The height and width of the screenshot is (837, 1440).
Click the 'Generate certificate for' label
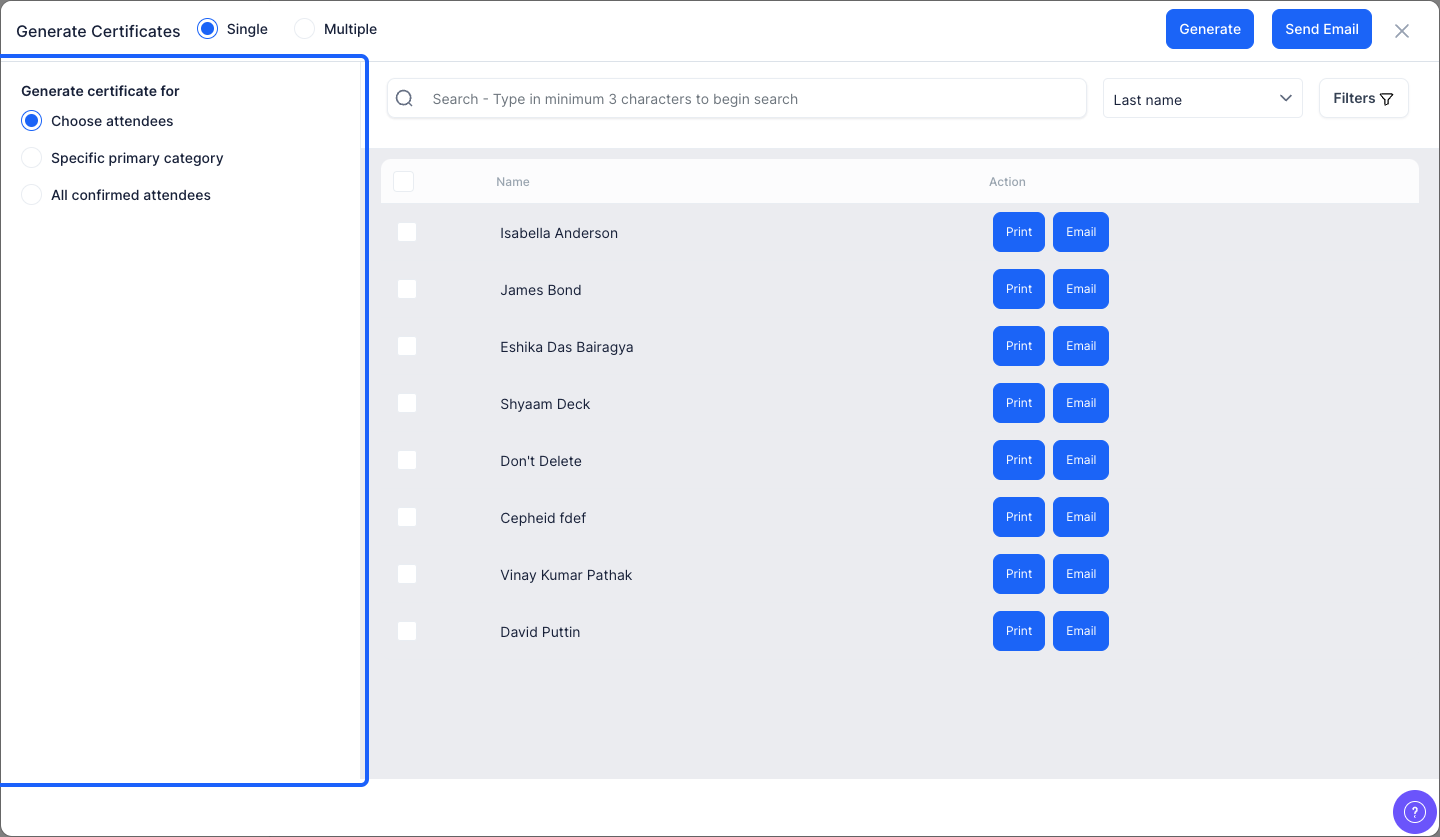point(100,91)
